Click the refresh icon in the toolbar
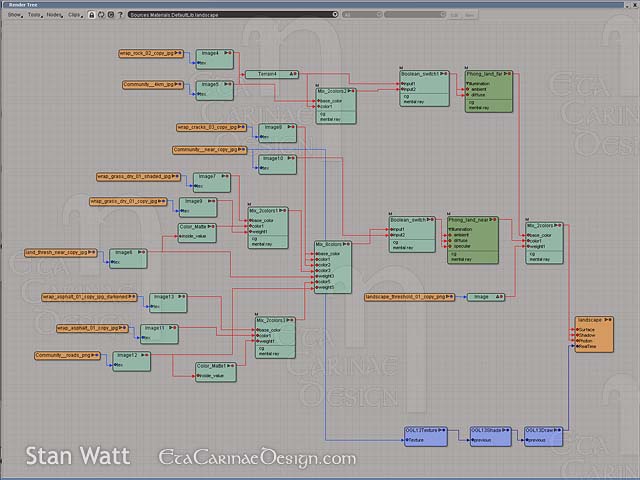Viewport: 640px width, 480px height. pyautogui.click(x=103, y=16)
